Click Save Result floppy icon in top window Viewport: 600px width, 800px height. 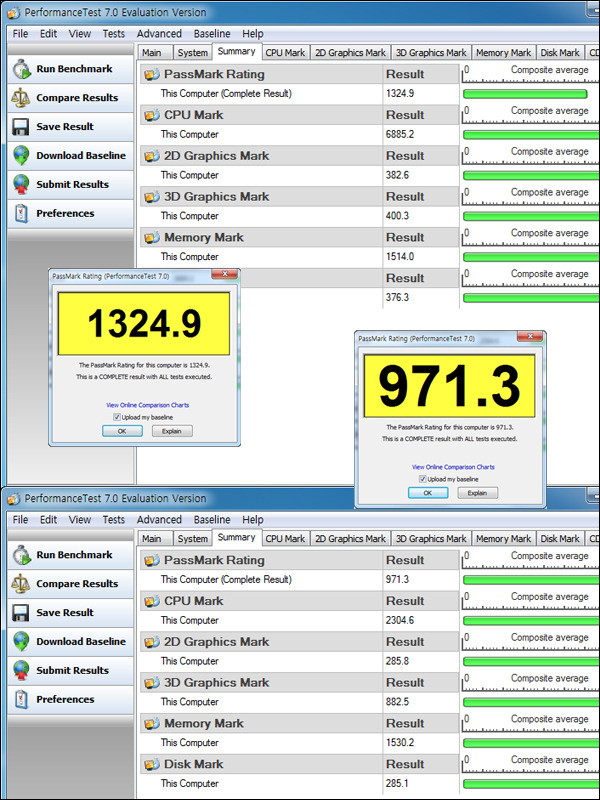click(x=21, y=127)
